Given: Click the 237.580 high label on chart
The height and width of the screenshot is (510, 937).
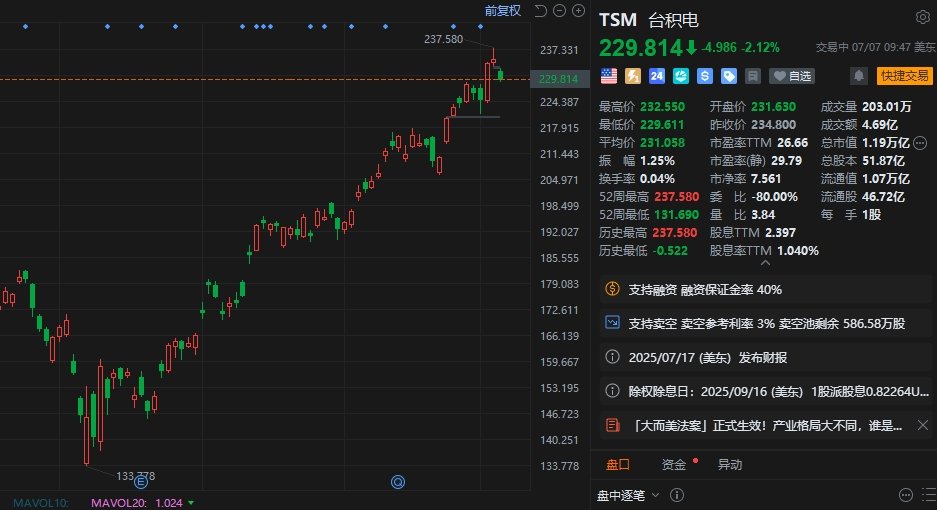Looking at the screenshot, I should pos(443,39).
